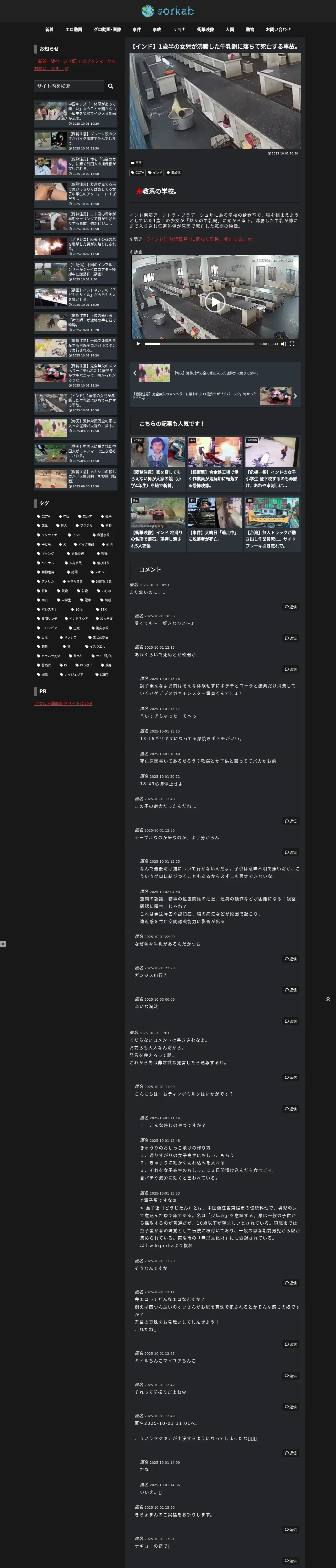Reply to the 10:51 comment via 返信
336x1568 pixels.
tap(292, 606)
